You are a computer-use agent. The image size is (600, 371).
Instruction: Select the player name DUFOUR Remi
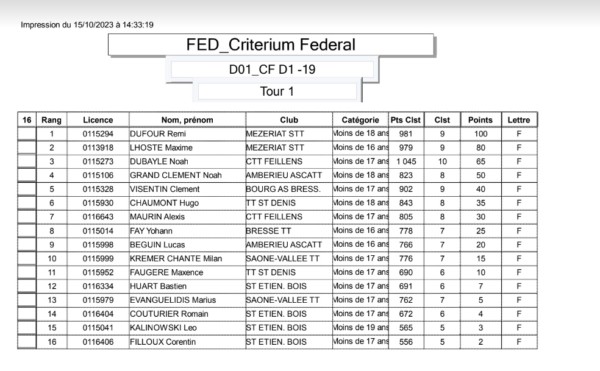click(158, 134)
